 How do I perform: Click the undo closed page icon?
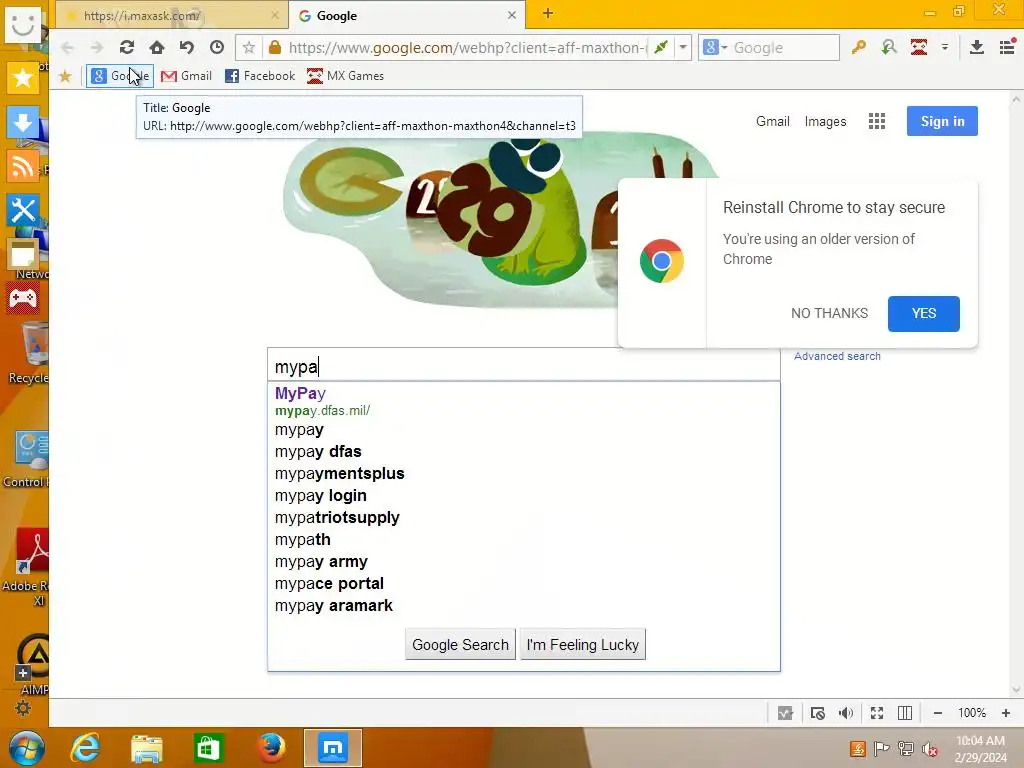[187, 47]
